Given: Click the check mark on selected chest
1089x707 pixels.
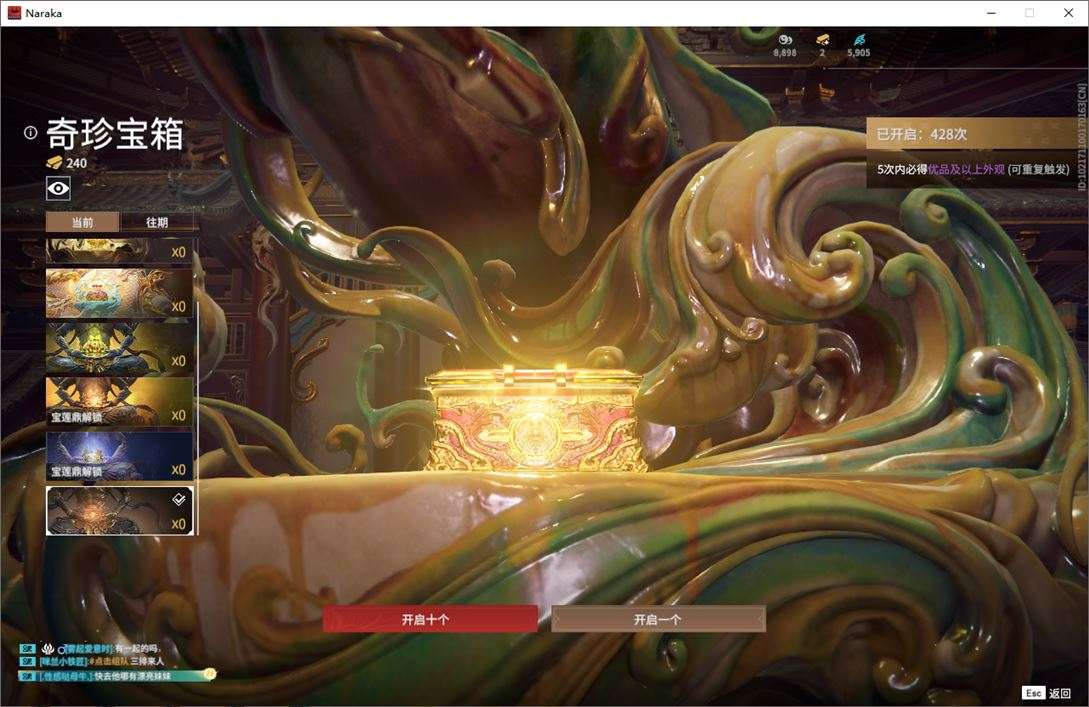Looking at the screenshot, I should (x=178, y=499).
